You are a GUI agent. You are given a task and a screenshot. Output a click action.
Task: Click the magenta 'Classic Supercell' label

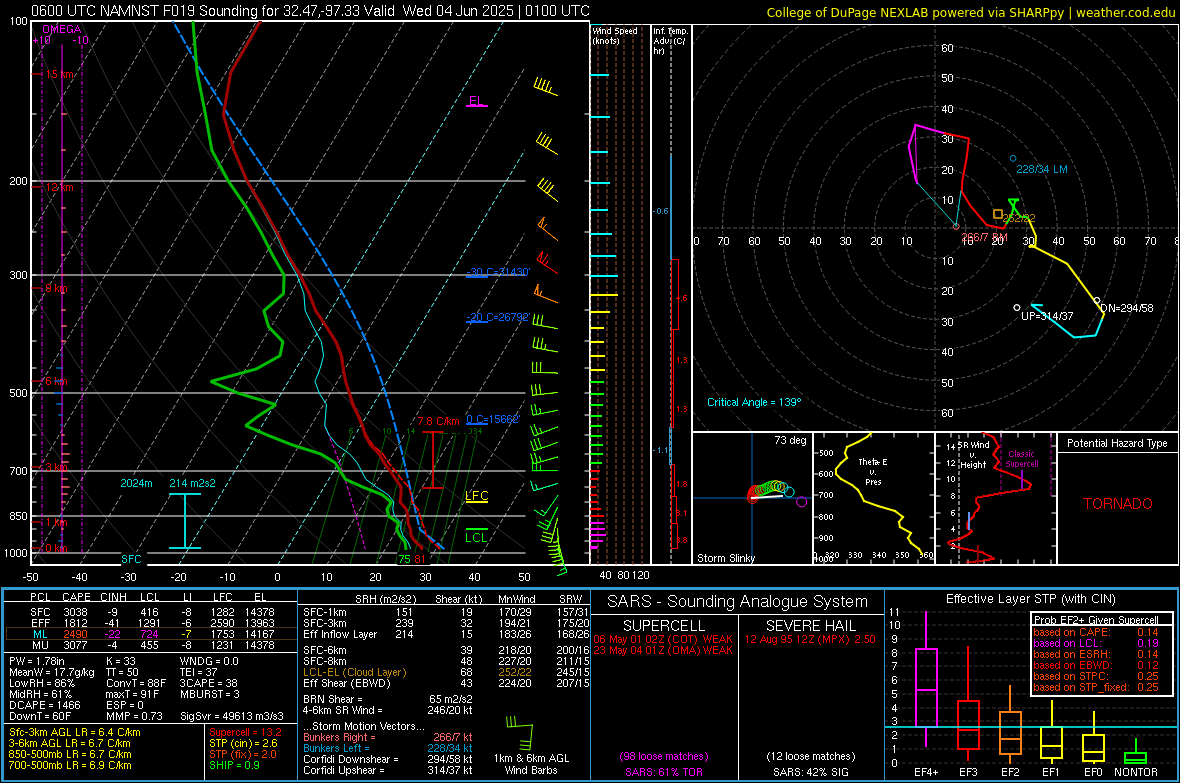[1021, 459]
